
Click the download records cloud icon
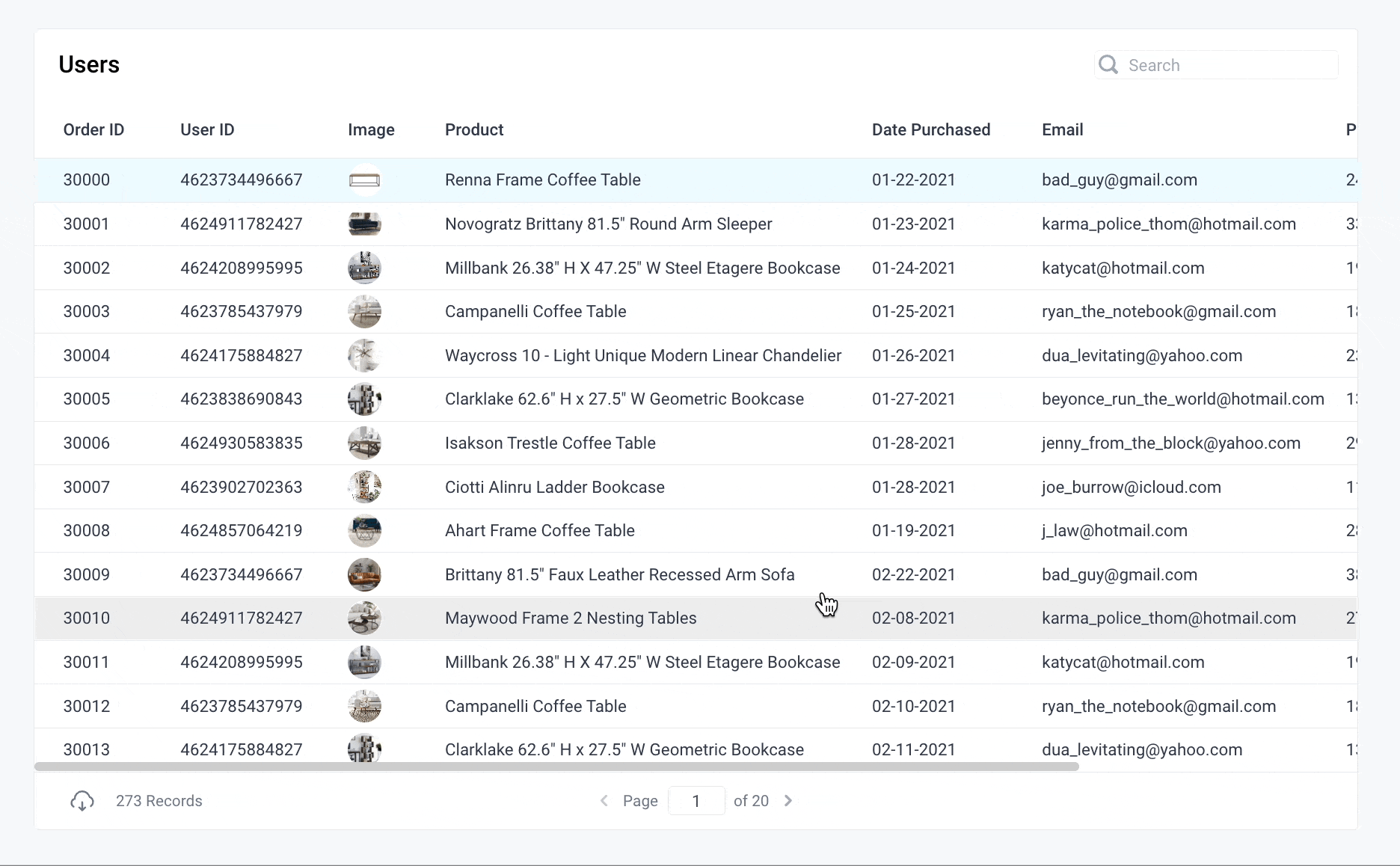(82, 801)
